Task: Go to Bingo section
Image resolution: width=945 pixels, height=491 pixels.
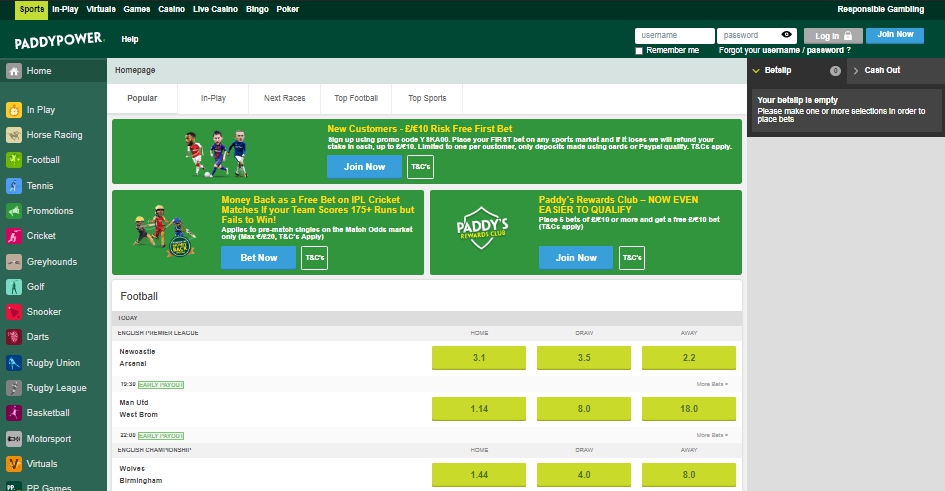Action: (x=257, y=9)
